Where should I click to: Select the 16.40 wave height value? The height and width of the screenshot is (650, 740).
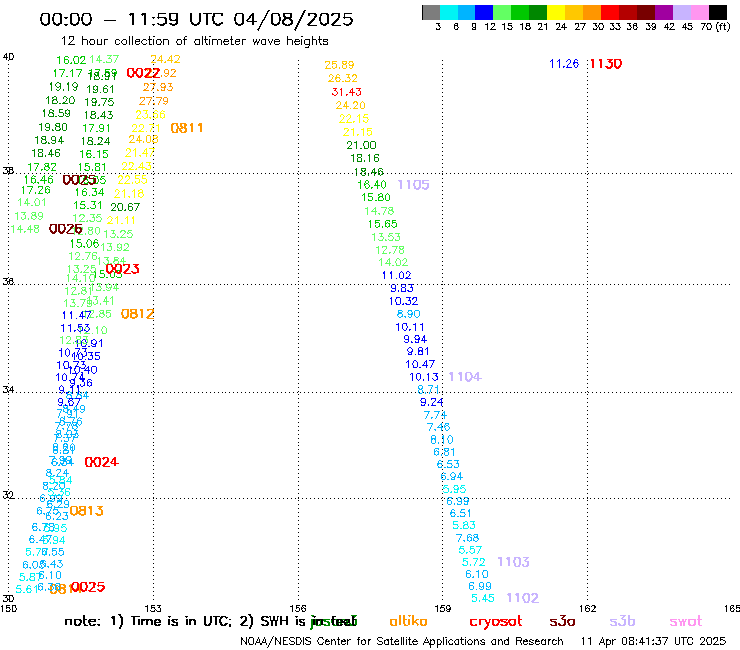tap(372, 185)
